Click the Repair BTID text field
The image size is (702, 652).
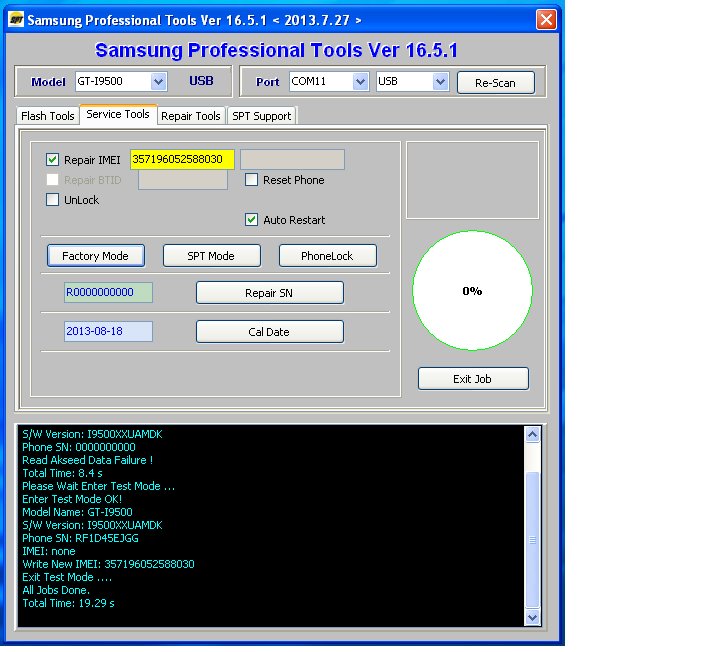pos(183,180)
